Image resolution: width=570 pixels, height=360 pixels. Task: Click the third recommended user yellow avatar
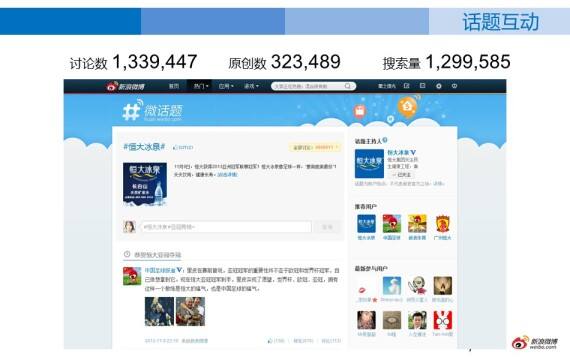(417, 224)
